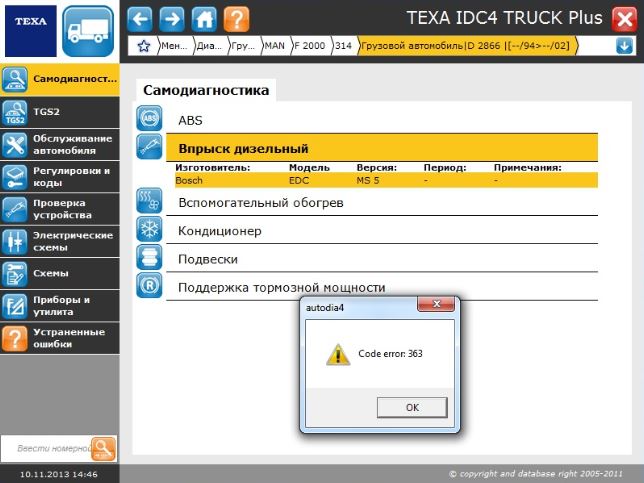The image size is (644, 483).
Task: Click OK in autodia4 dialog
Action: coord(412,407)
